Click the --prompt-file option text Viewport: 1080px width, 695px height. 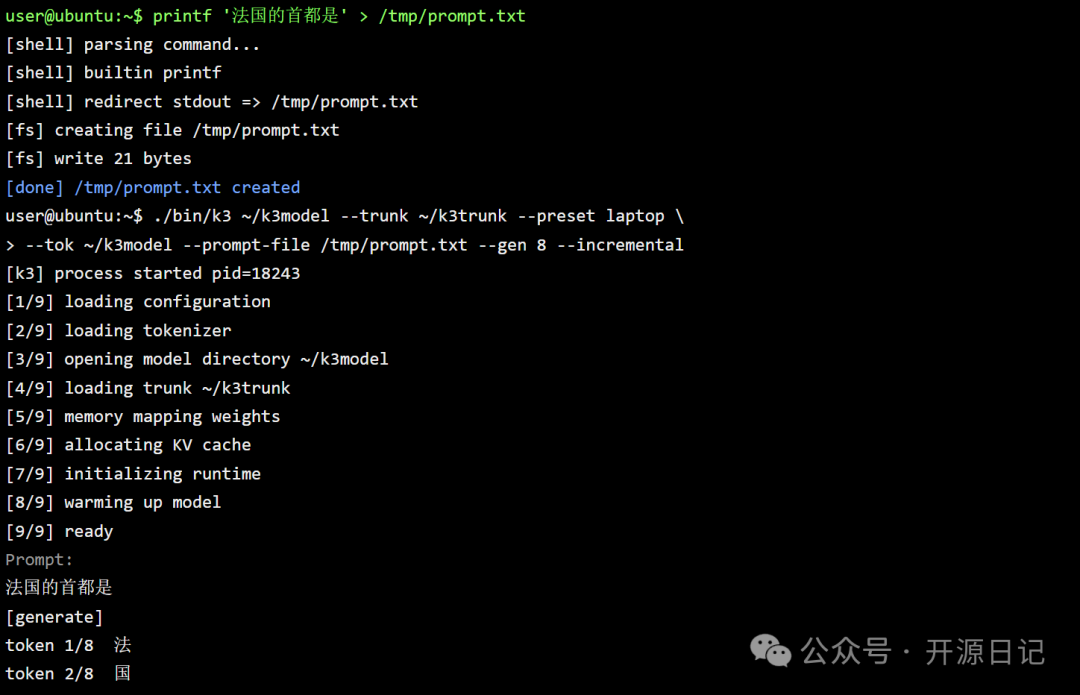coord(256,245)
